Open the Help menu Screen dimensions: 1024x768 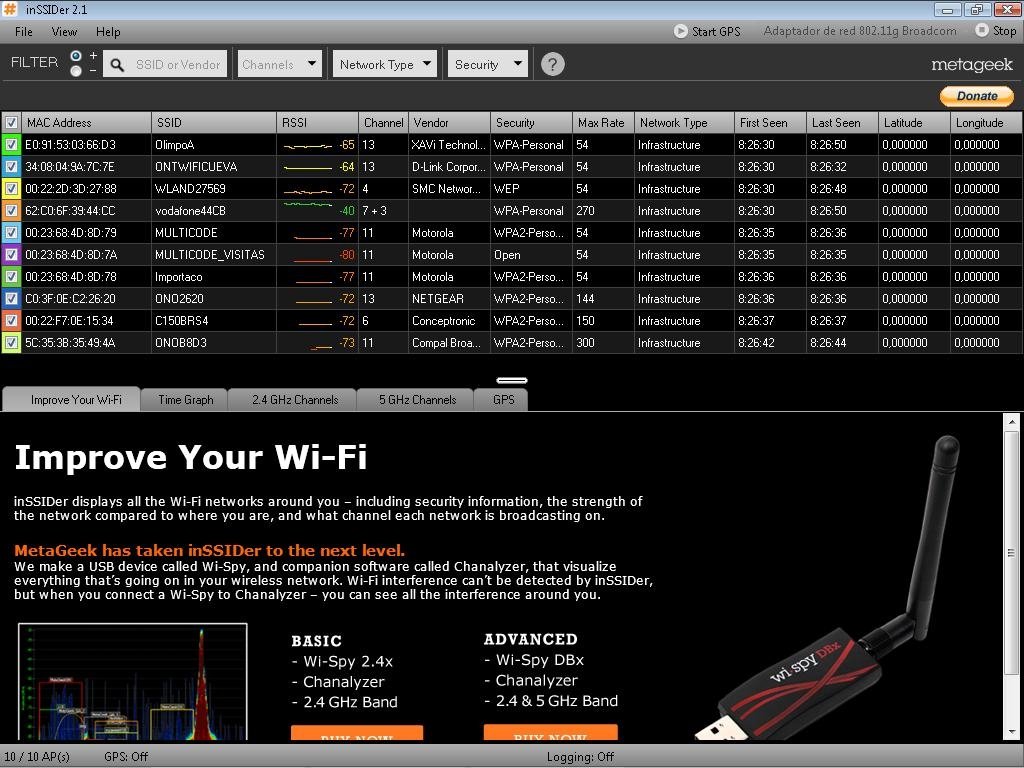[108, 31]
